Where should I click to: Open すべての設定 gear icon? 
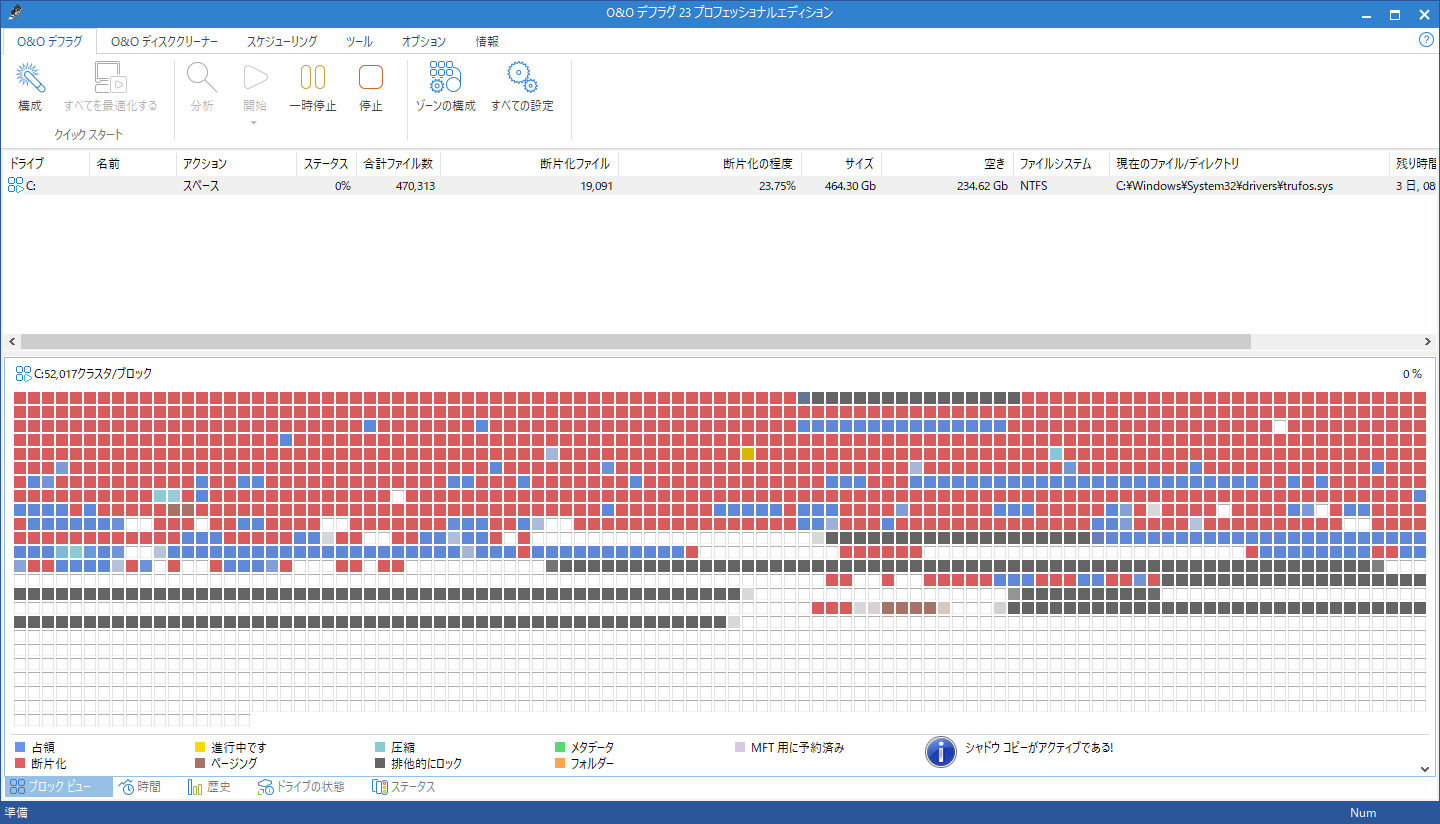(522, 78)
